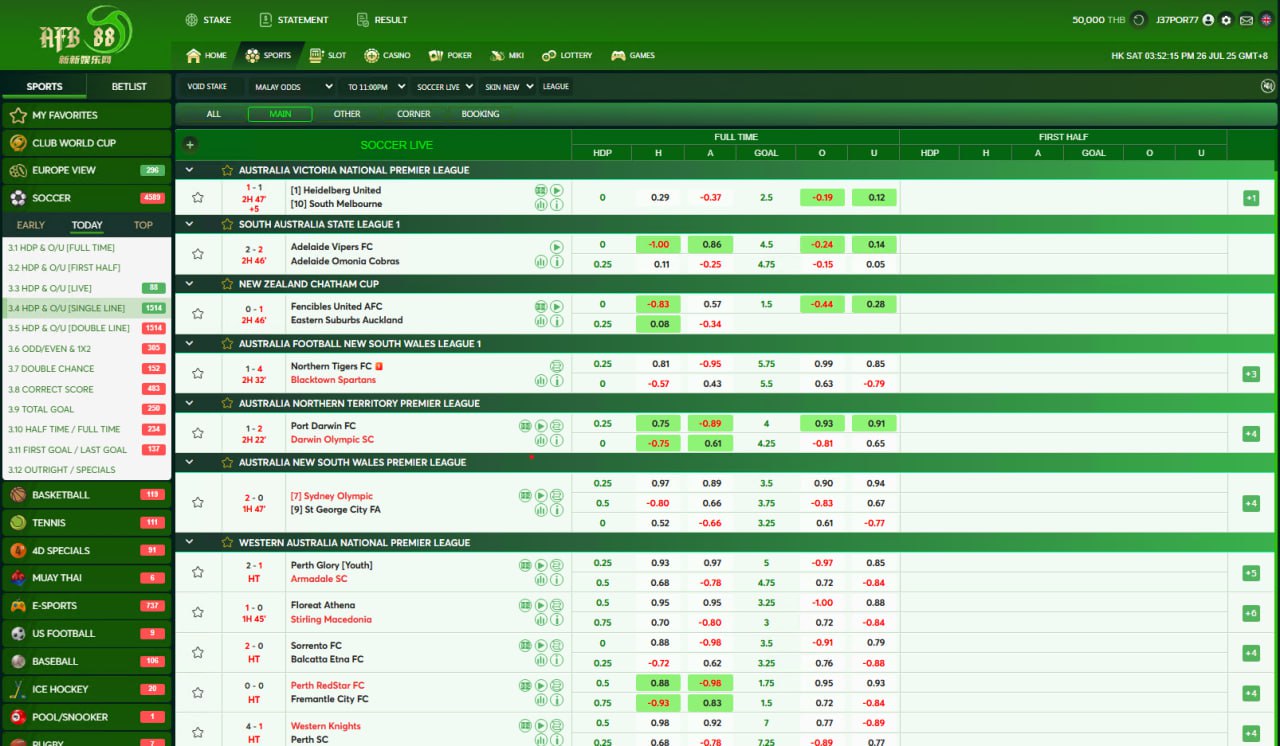Open the LOTTERY menu
The image size is (1280, 746).
[x=567, y=55]
